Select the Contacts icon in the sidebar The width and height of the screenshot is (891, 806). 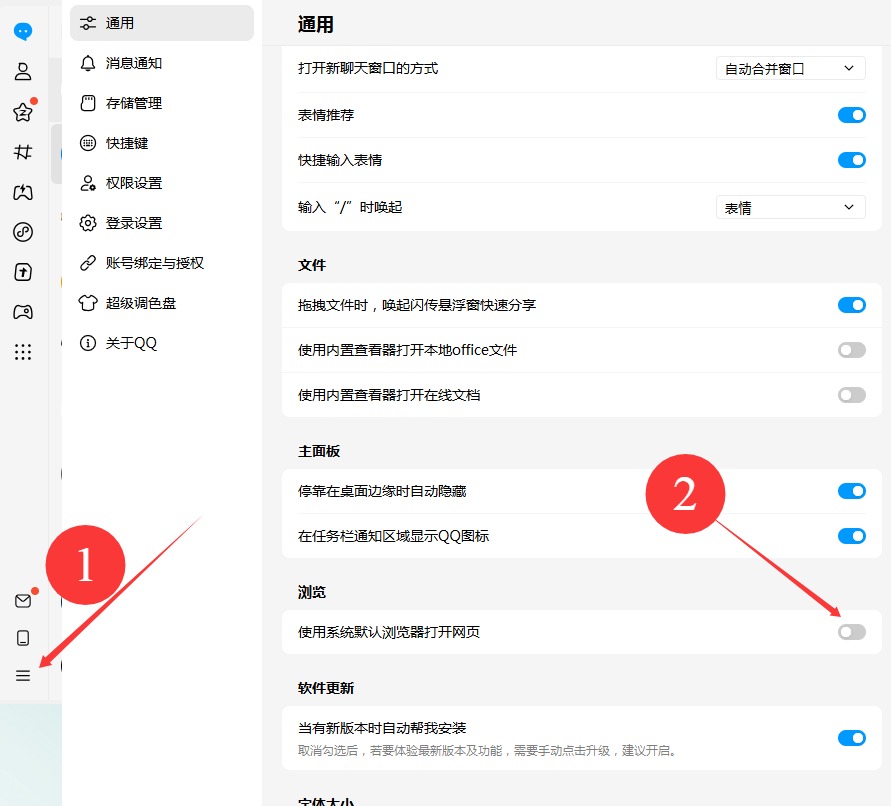click(x=23, y=70)
